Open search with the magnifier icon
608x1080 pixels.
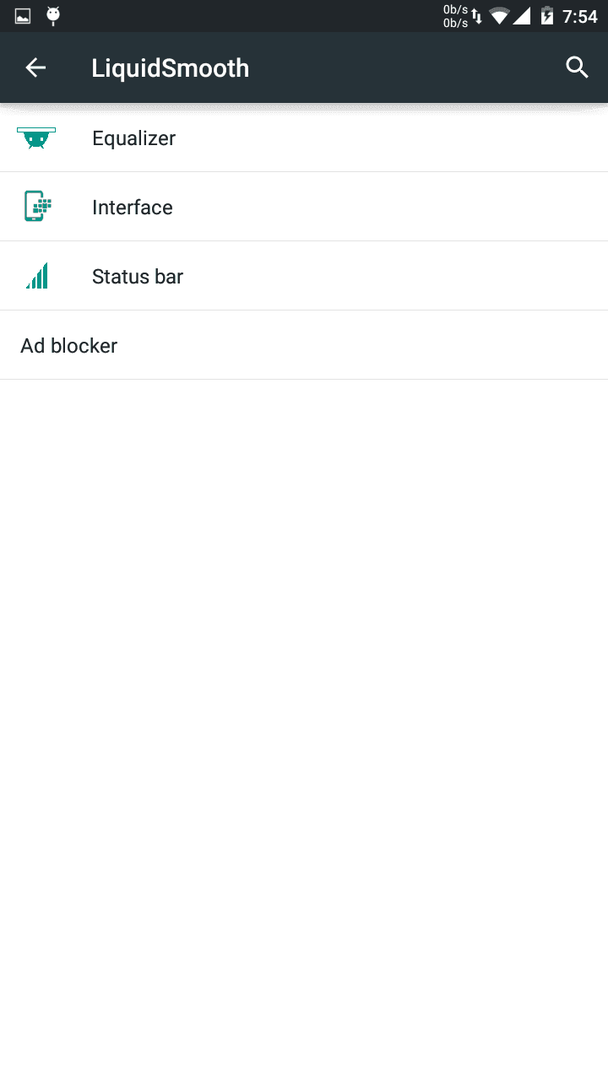(577, 68)
